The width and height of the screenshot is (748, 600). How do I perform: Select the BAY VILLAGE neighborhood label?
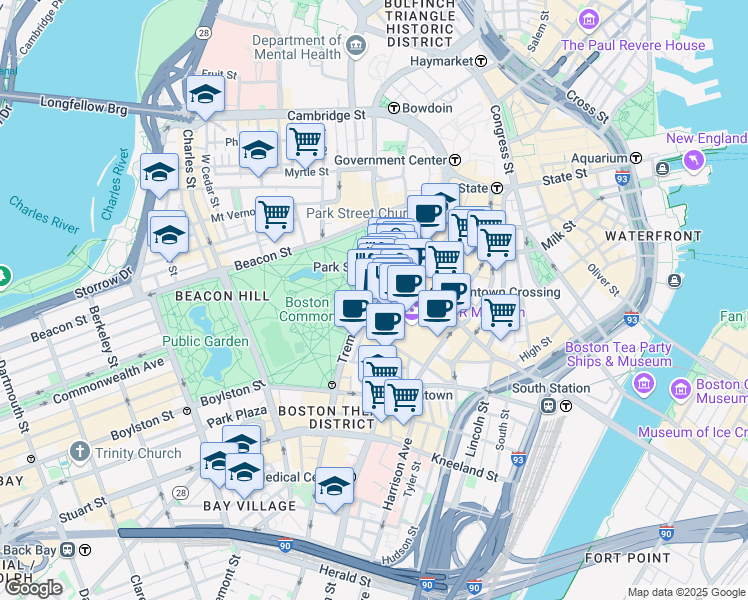[250, 506]
